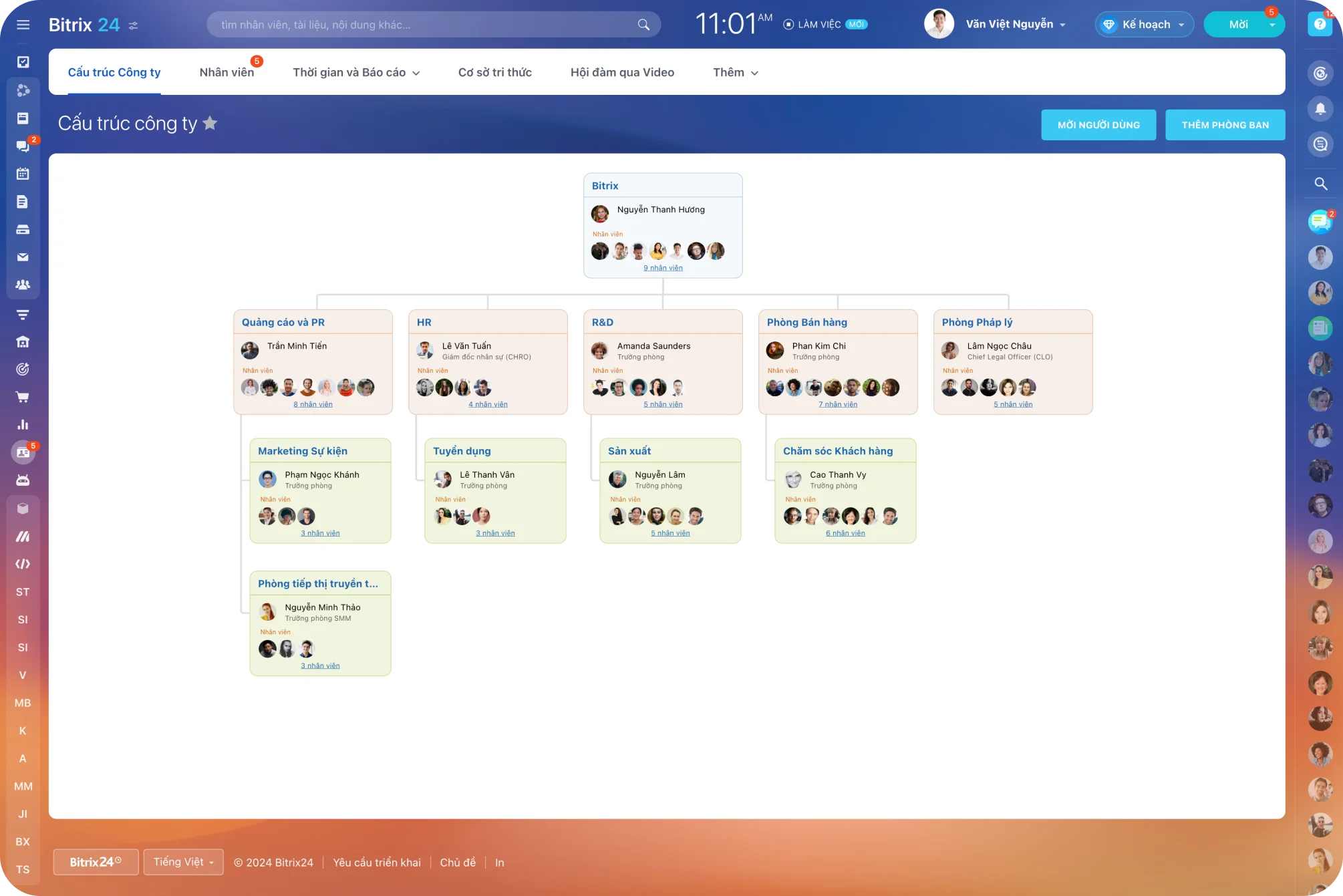This screenshot has height=896, width=1343.
Task: Click the magnifier icon in the right panel
Action: click(x=1320, y=184)
